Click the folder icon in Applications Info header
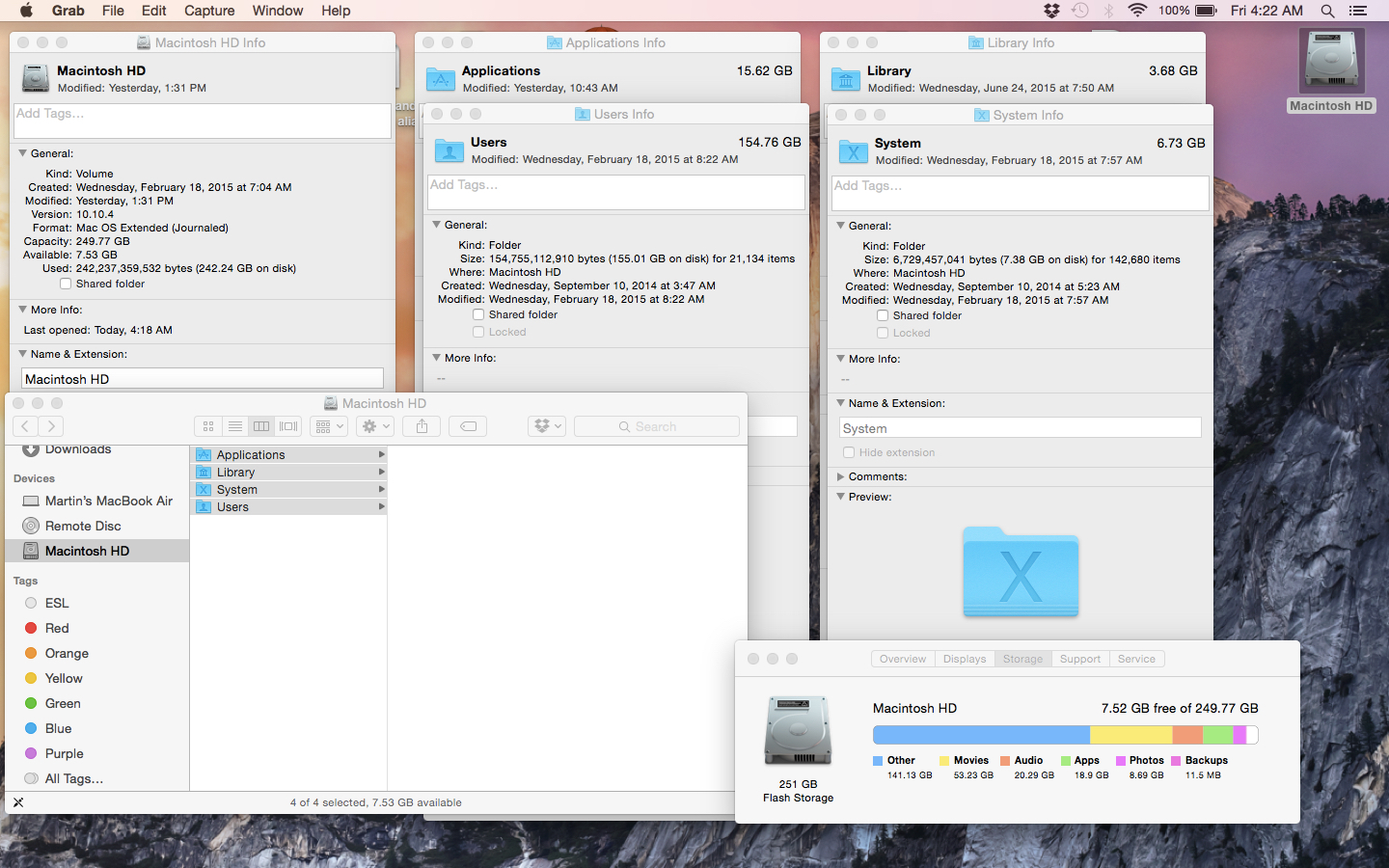This screenshot has height=868, width=1389. (x=441, y=78)
